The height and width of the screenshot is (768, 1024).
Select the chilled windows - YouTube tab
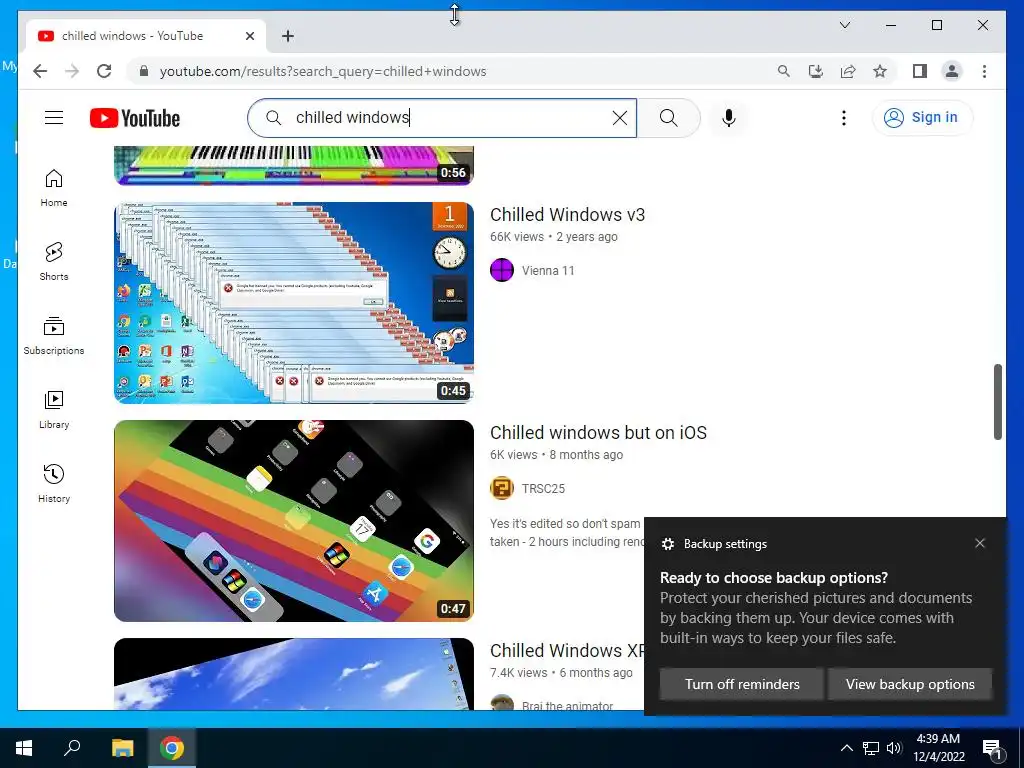coord(144,36)
